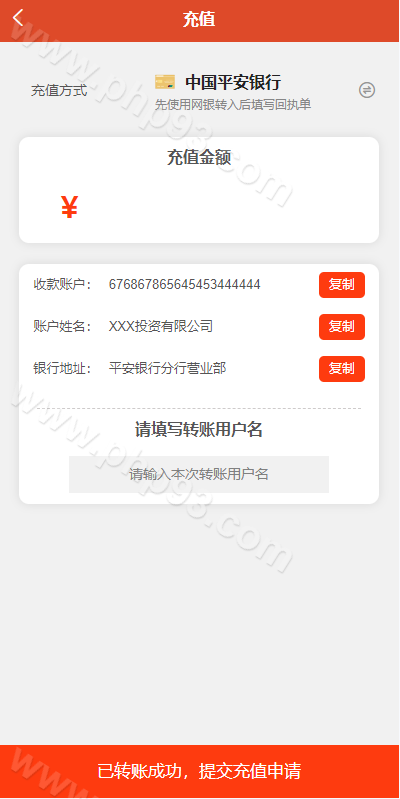This screenshot has height=799, width=400.
Task: Tap the 请填写转账用户名 heading
Action: coord(199,430)
